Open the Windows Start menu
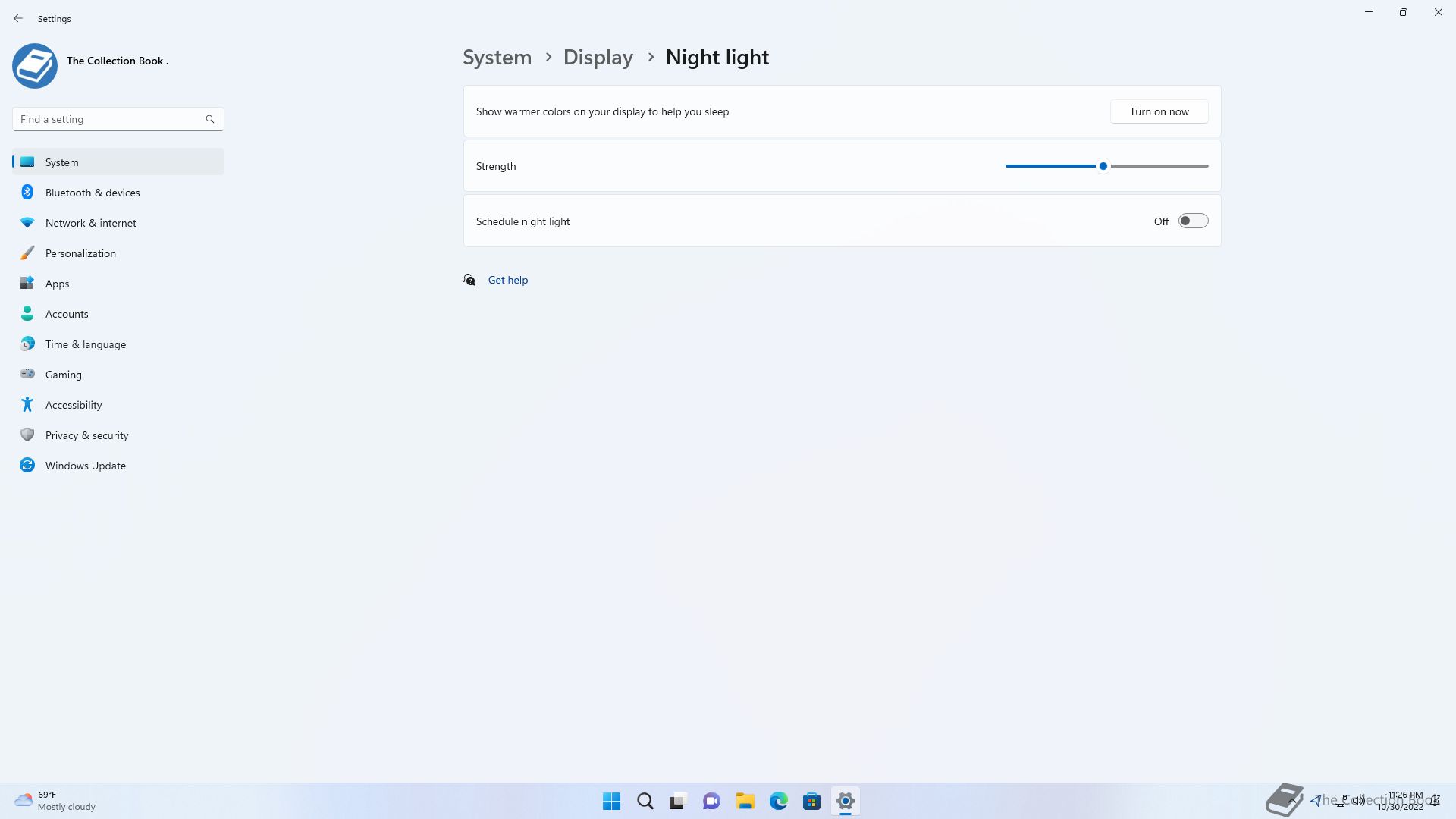Screen dimensions: 1456x819 (x=611, y=801)
